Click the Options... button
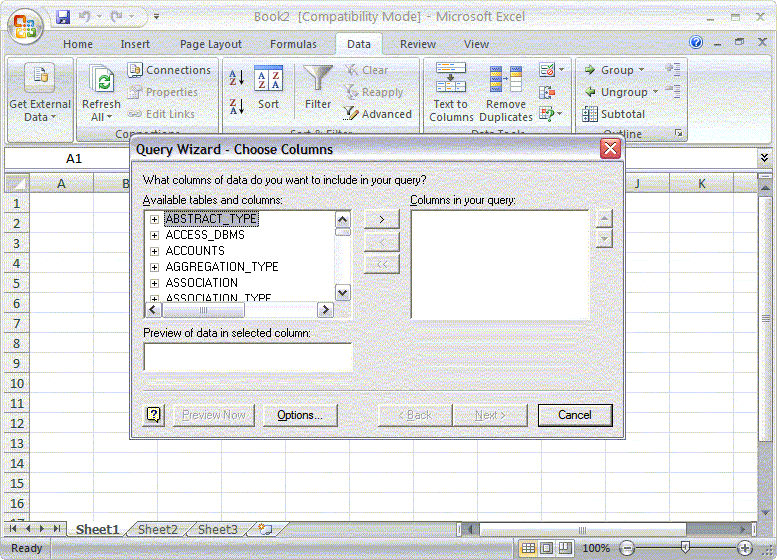The image size is (777, 560). 300,415
